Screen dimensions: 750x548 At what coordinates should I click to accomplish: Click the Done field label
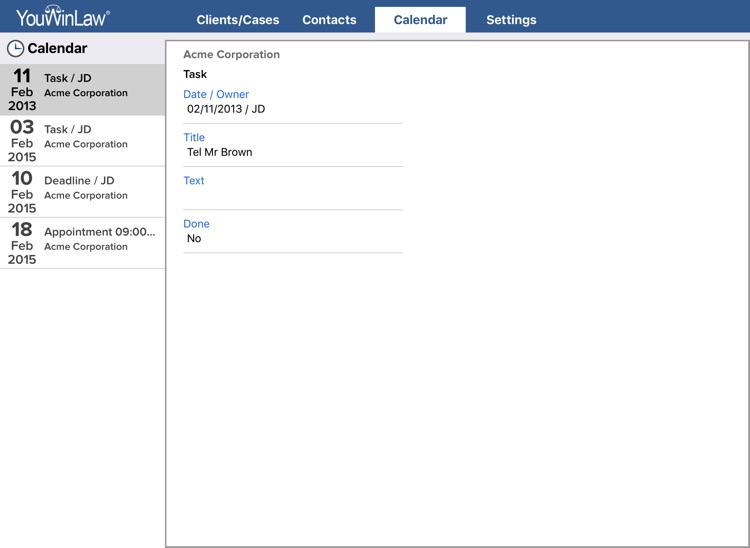pos(197,223)
